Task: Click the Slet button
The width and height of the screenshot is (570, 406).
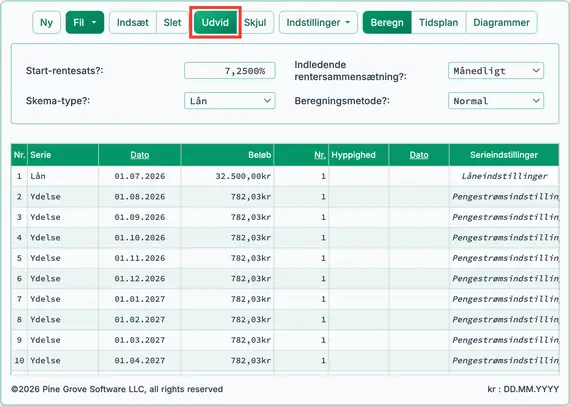Action: (x=172, y=23)
